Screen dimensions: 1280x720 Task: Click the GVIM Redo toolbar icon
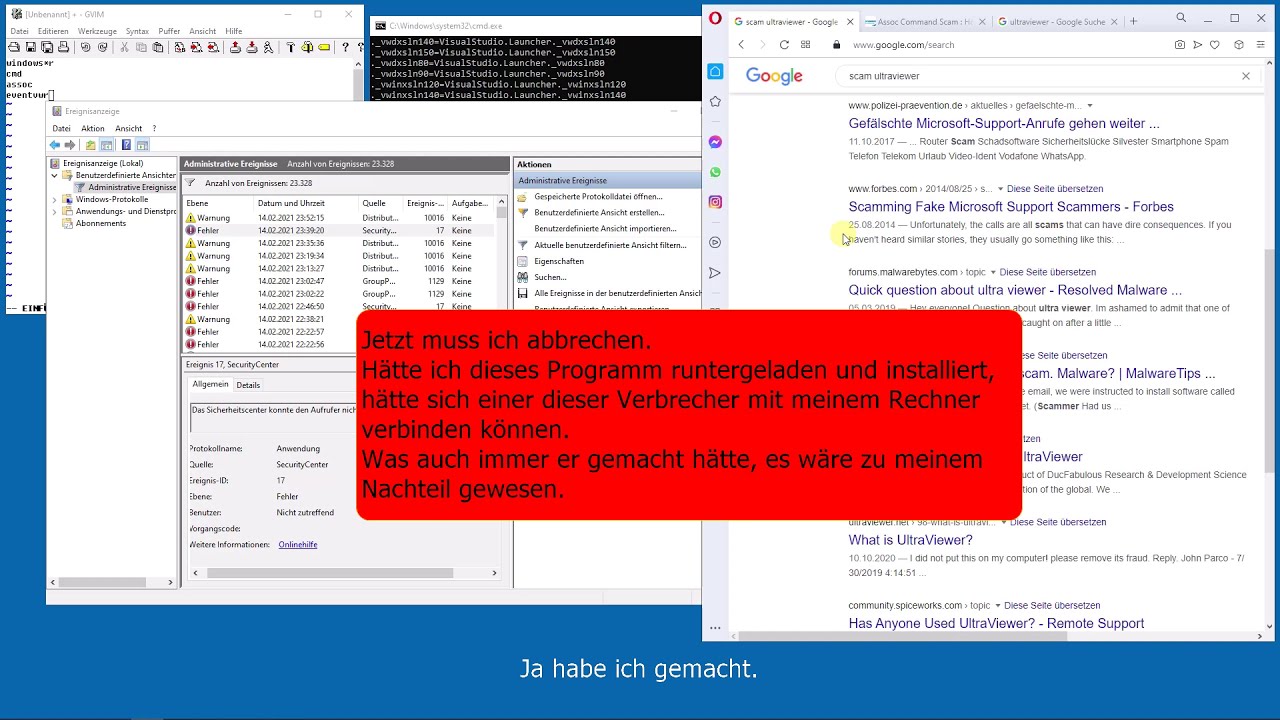pos(102,47)
